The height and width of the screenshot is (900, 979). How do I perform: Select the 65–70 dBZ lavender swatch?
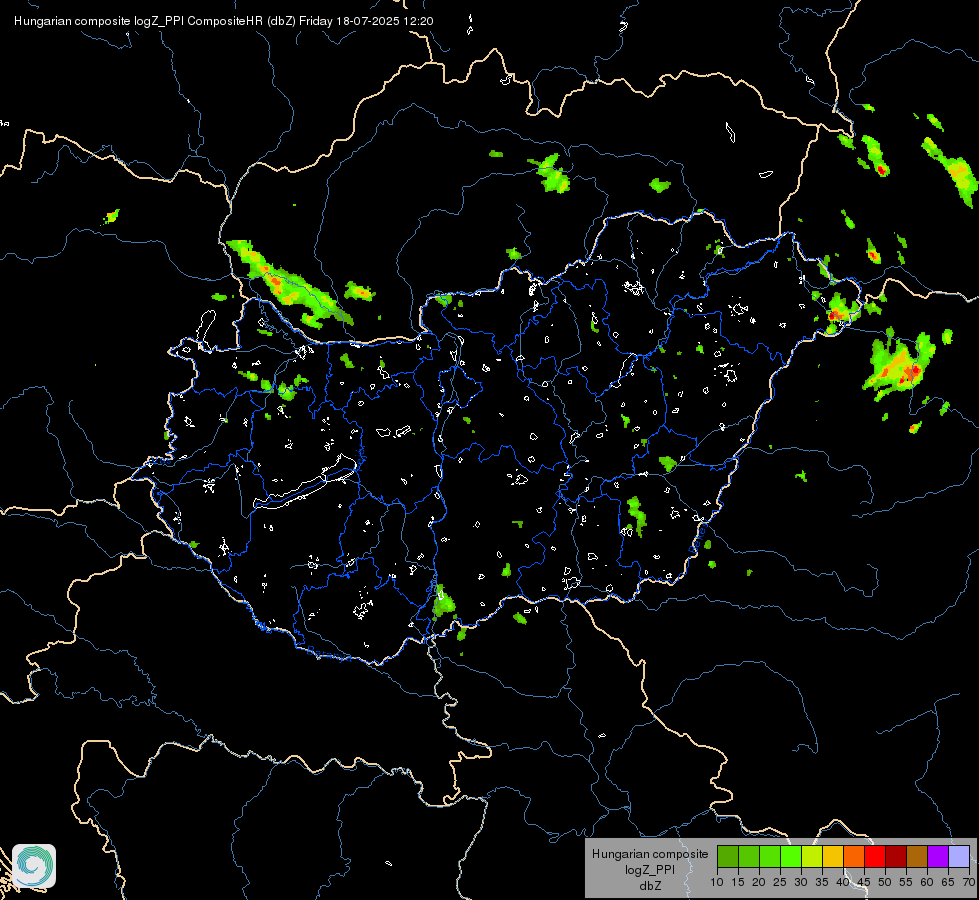(959, 856)
